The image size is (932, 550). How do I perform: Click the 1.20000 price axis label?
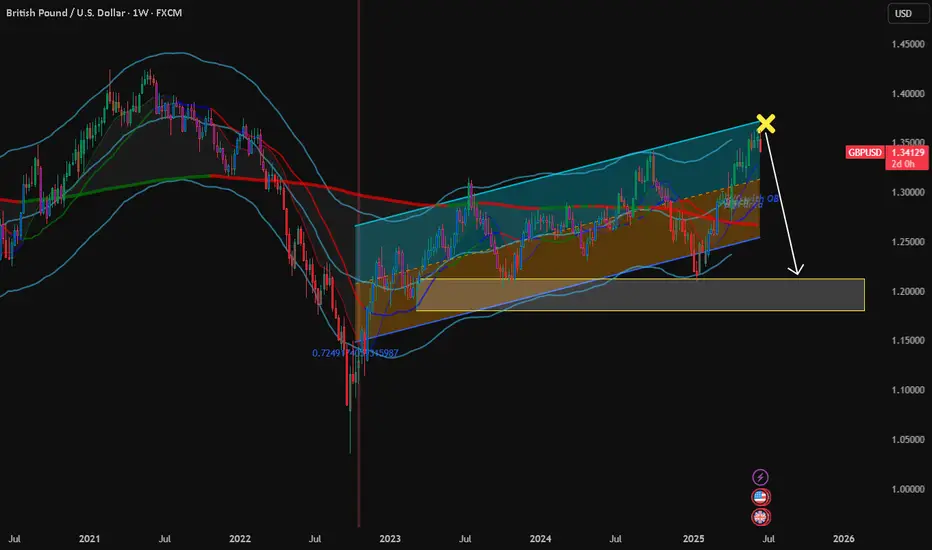[908, 291]
